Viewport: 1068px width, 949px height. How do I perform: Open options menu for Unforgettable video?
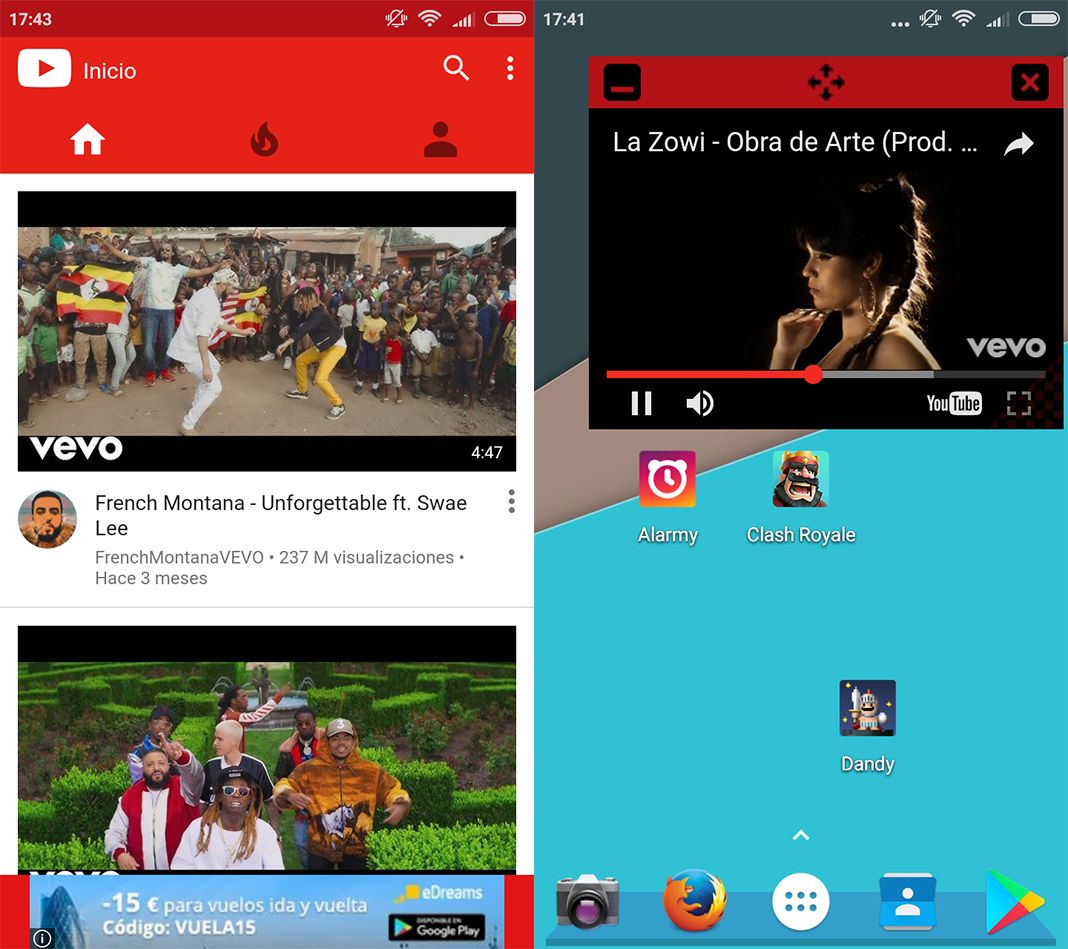click(511, 502)
